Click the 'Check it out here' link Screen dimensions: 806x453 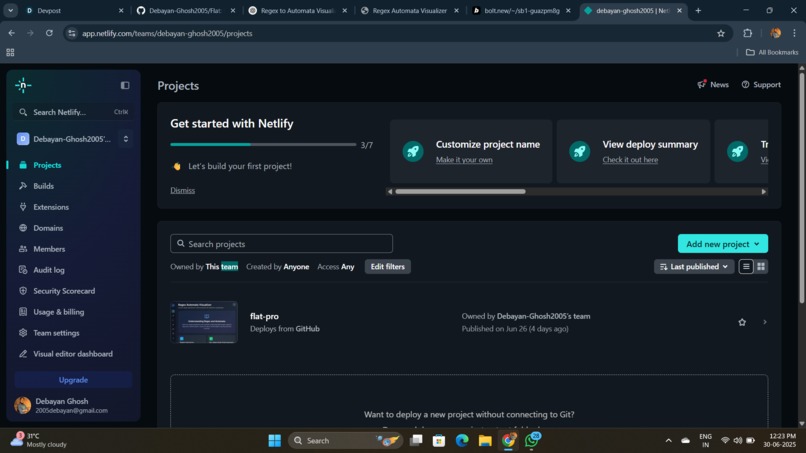click(630, 160)
